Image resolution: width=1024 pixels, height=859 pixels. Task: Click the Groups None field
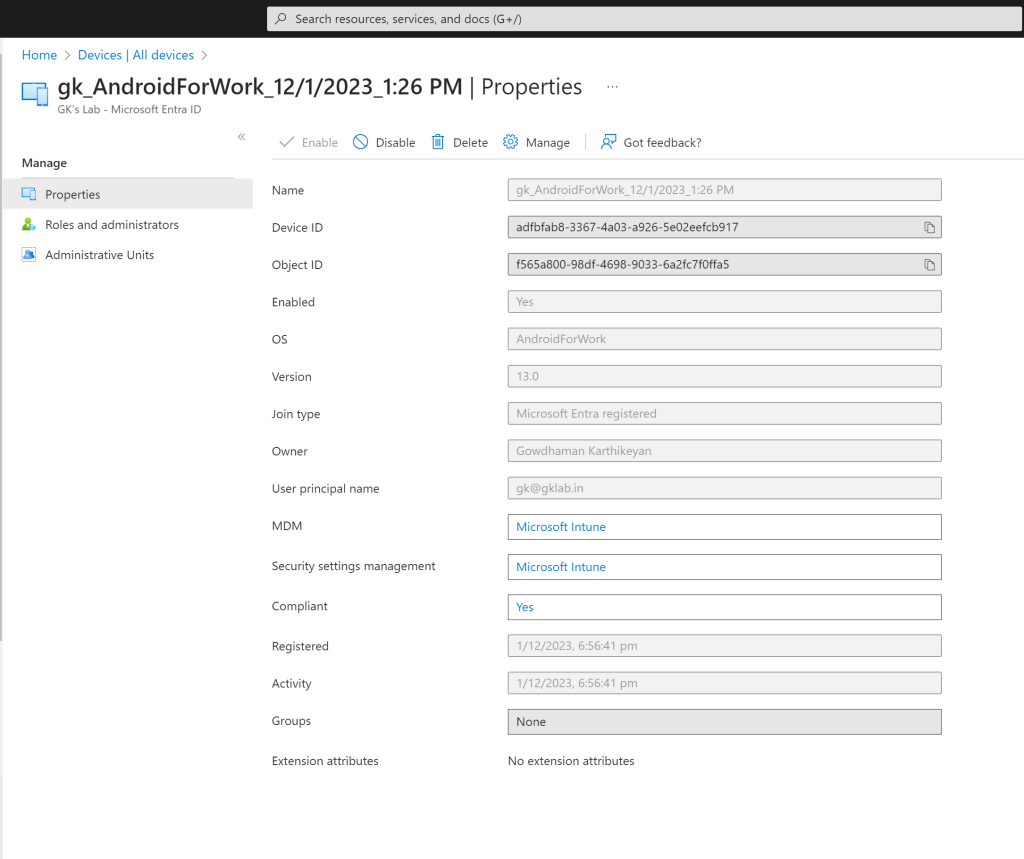pyautogui.click(x=724, y=722)
